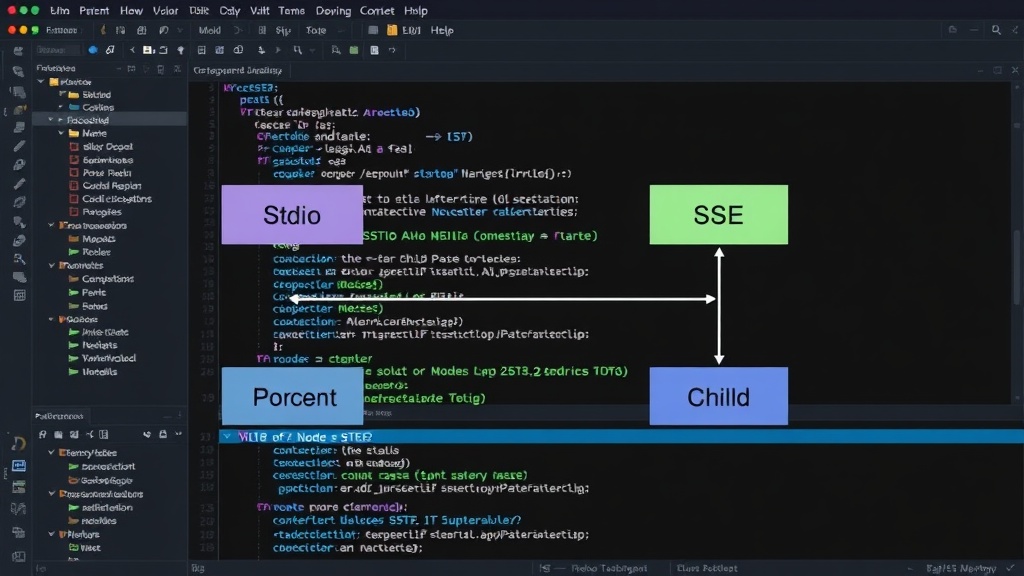Click the search magnifier at the top right
Image resolution: width=1024 pixels, height=576 pixels.
[996, 30]
